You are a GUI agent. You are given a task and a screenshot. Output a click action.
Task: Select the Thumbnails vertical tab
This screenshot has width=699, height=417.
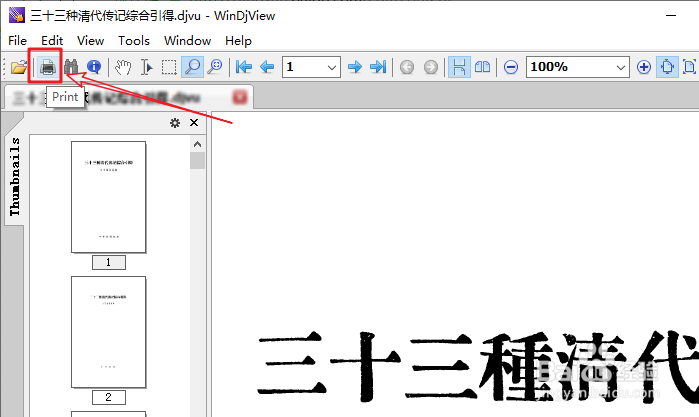pyautogui.click(x=15, y=177)
